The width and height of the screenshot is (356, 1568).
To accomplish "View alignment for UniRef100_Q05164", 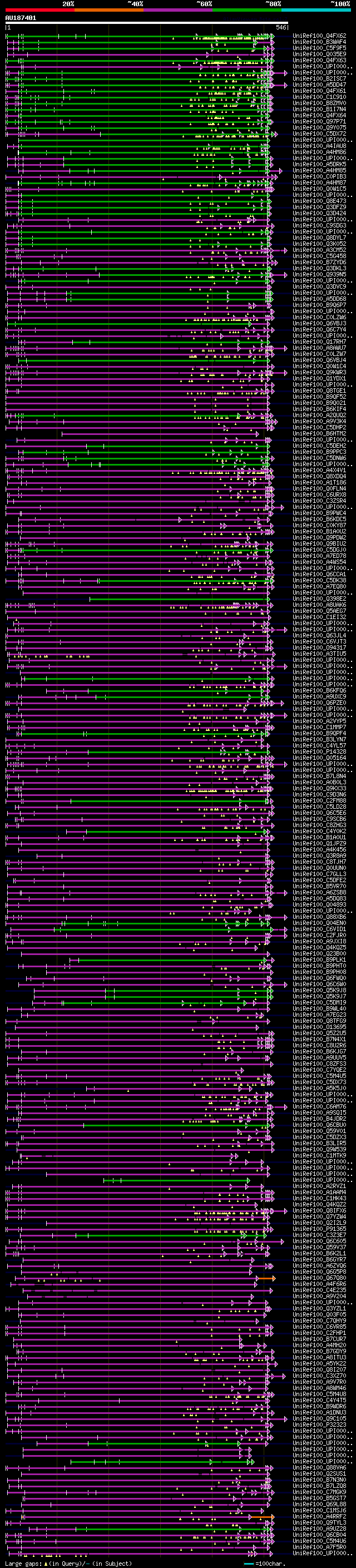I will [x=319, y=758].
